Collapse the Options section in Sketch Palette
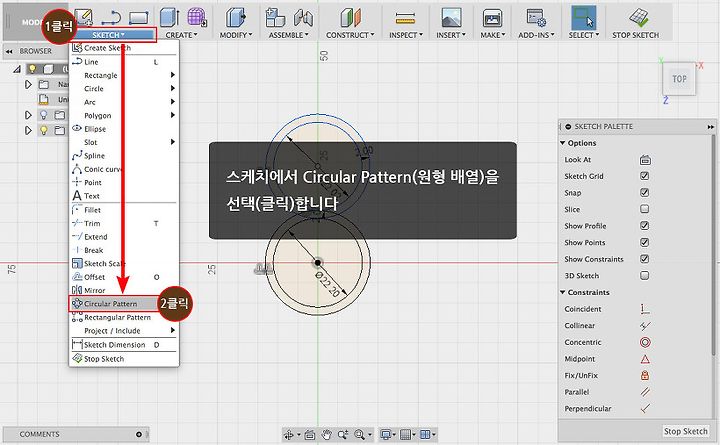The height and width of the screenshot is (445, 720). 562,143
